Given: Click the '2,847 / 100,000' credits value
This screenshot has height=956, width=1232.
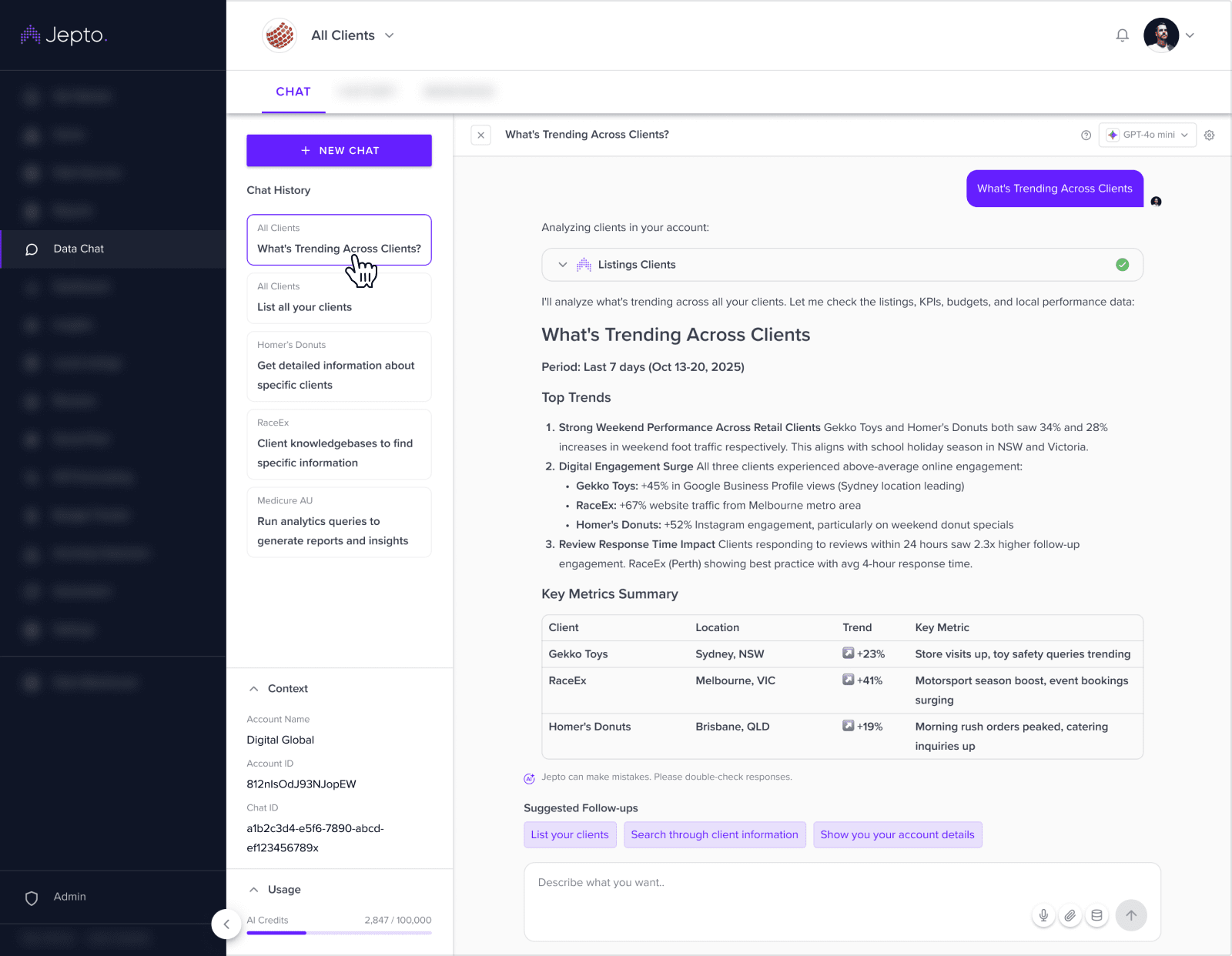Looking at the screenshot, I should [398, 921].
